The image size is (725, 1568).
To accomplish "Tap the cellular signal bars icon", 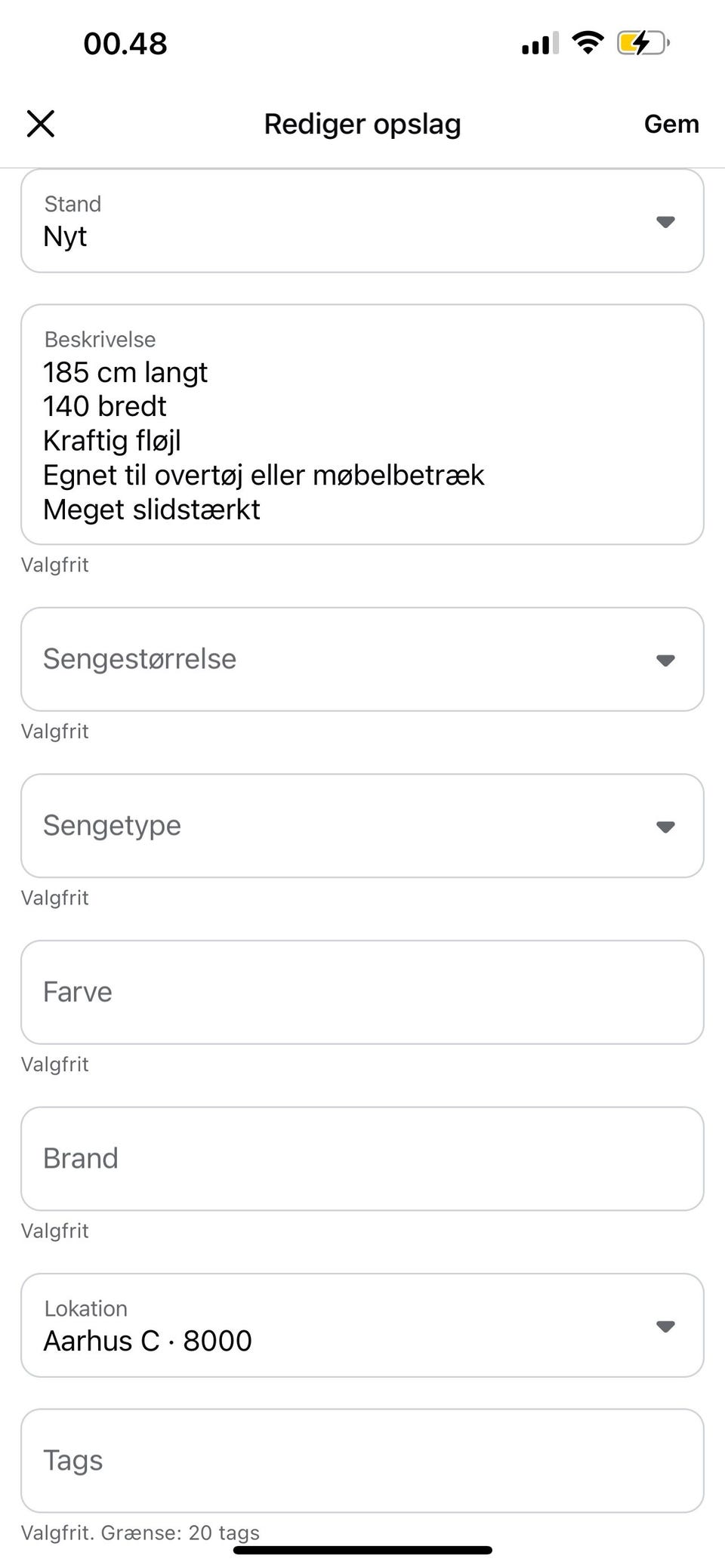I will click(x=539, y=44).
